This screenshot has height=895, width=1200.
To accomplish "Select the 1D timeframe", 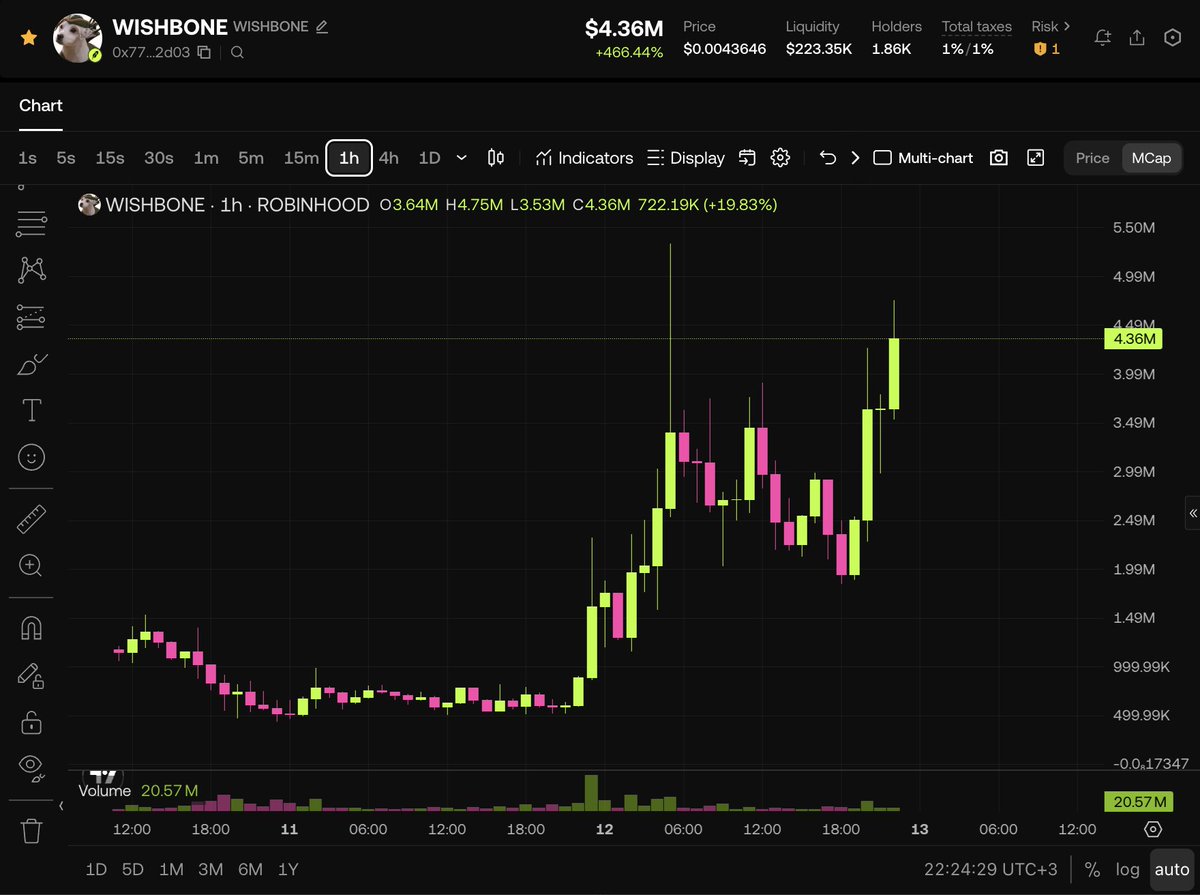I will tap(429, 158).
